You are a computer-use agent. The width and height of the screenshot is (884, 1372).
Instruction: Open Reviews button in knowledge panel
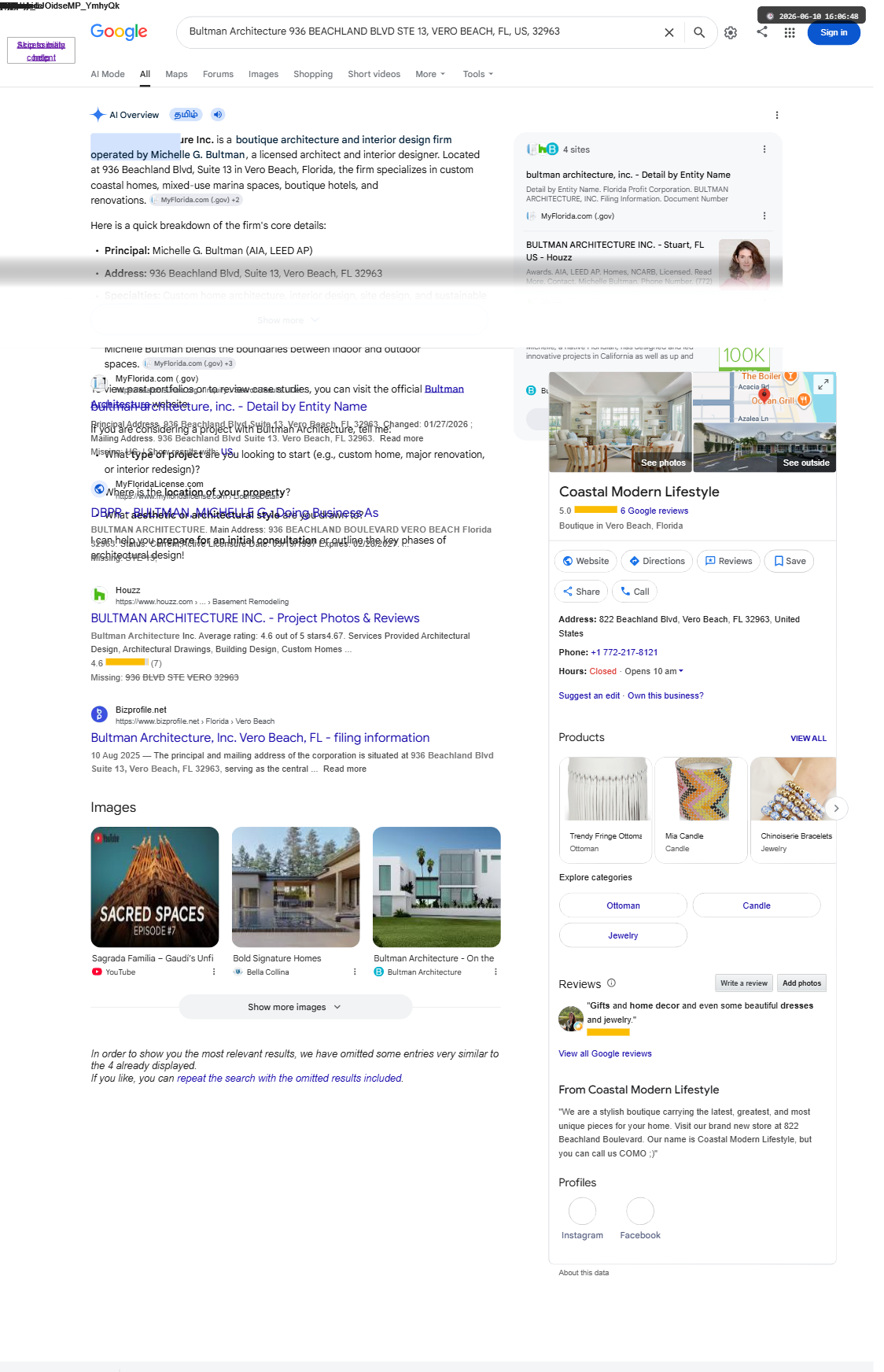coord(728,561)
